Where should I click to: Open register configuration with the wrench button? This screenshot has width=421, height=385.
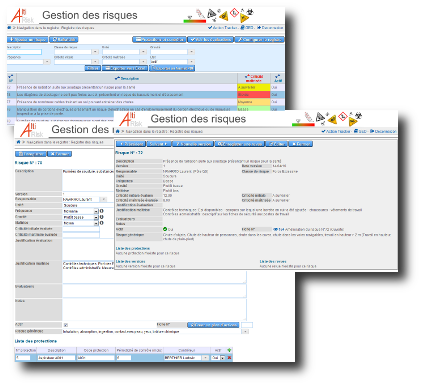coord(260,40)
